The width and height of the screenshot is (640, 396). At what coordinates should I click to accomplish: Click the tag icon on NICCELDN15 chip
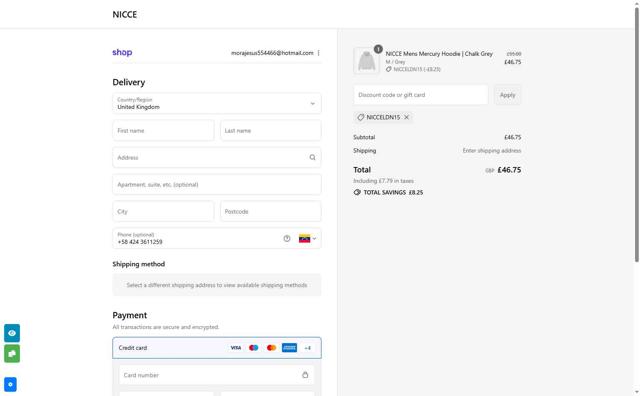point(360,117)
